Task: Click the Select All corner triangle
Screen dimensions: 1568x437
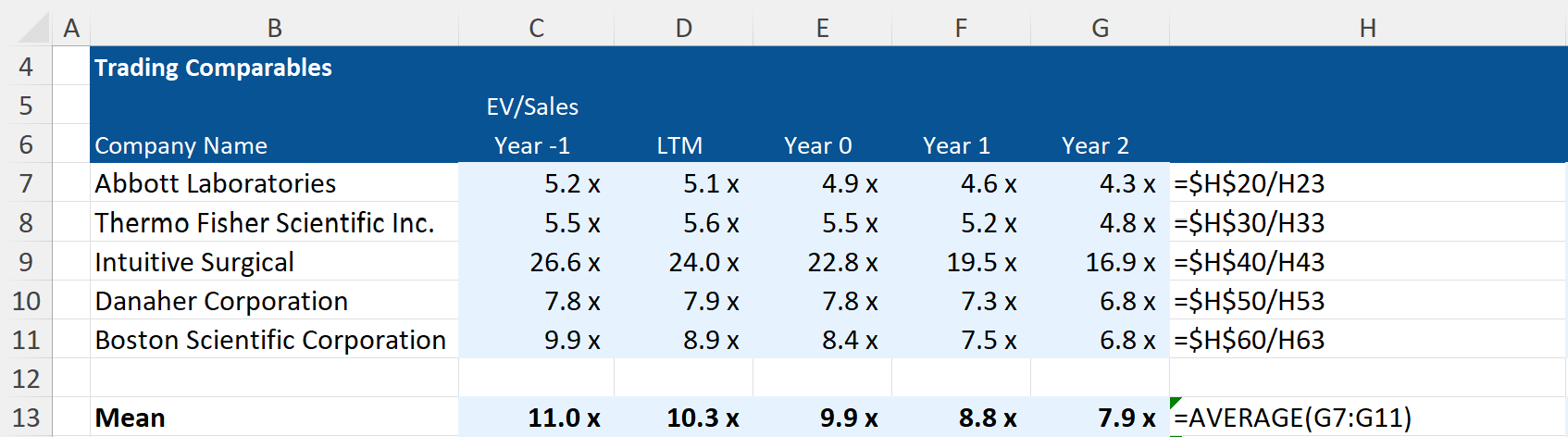Action: click(34, 29)
